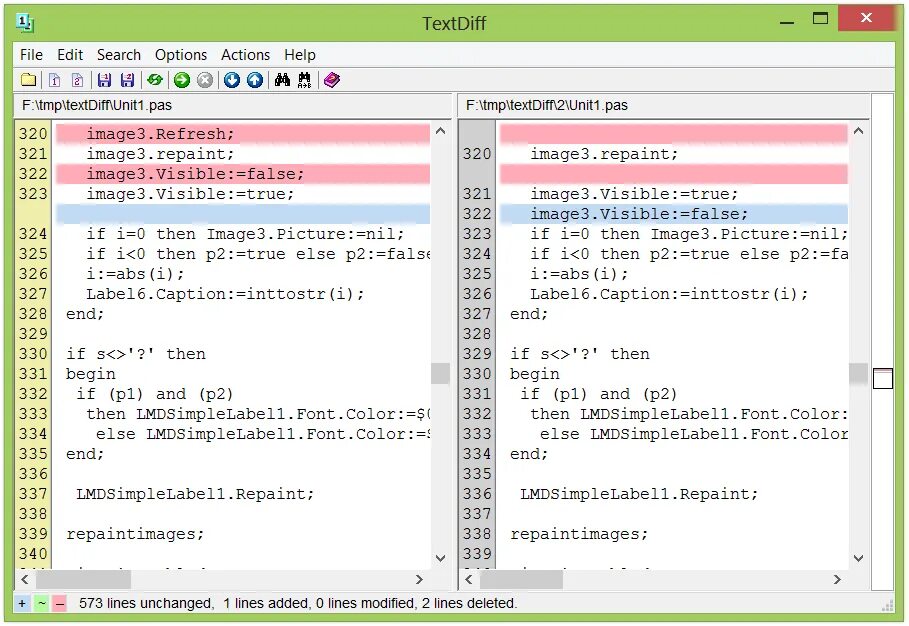Jump to previous difference with the up arrow icon

[x=254, y=79]
